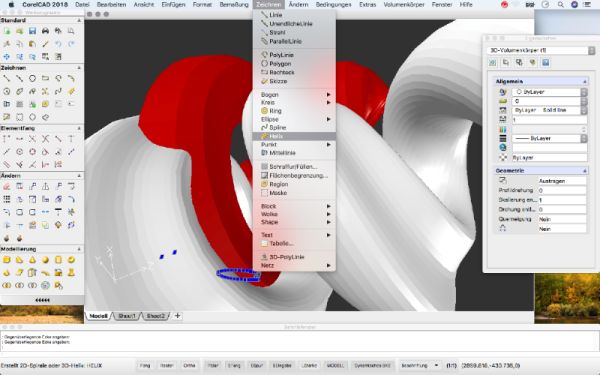
Task: Create a Pyramid/Cone solid in Modellierung
Action: (32, 260)
